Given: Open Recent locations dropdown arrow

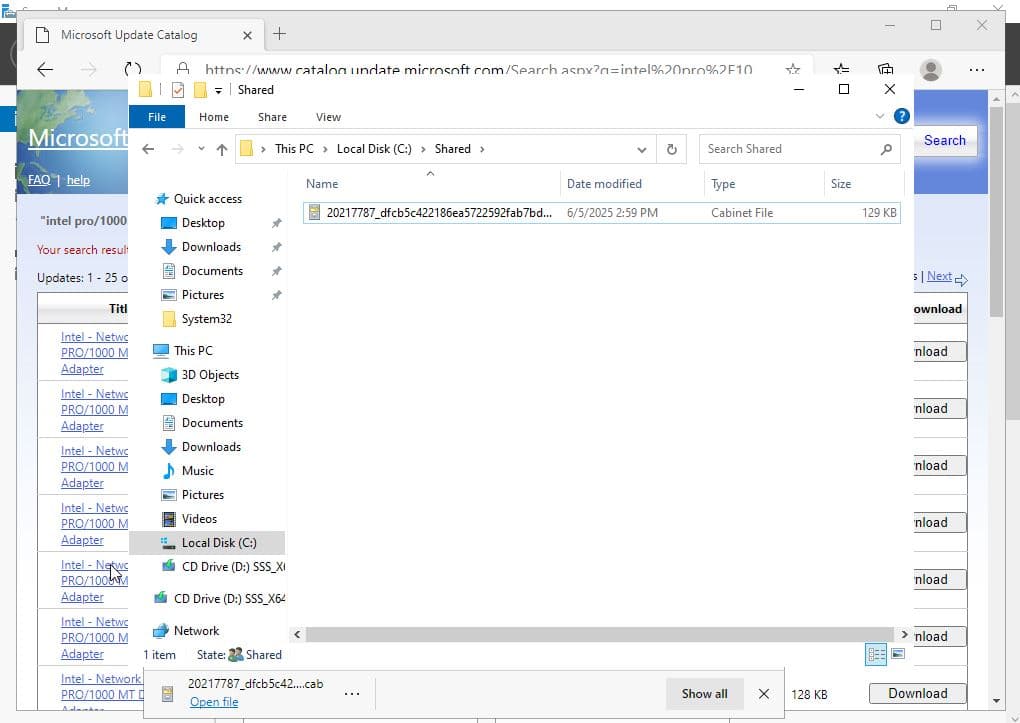Looking at the screenshot, I should coord(201,149).
